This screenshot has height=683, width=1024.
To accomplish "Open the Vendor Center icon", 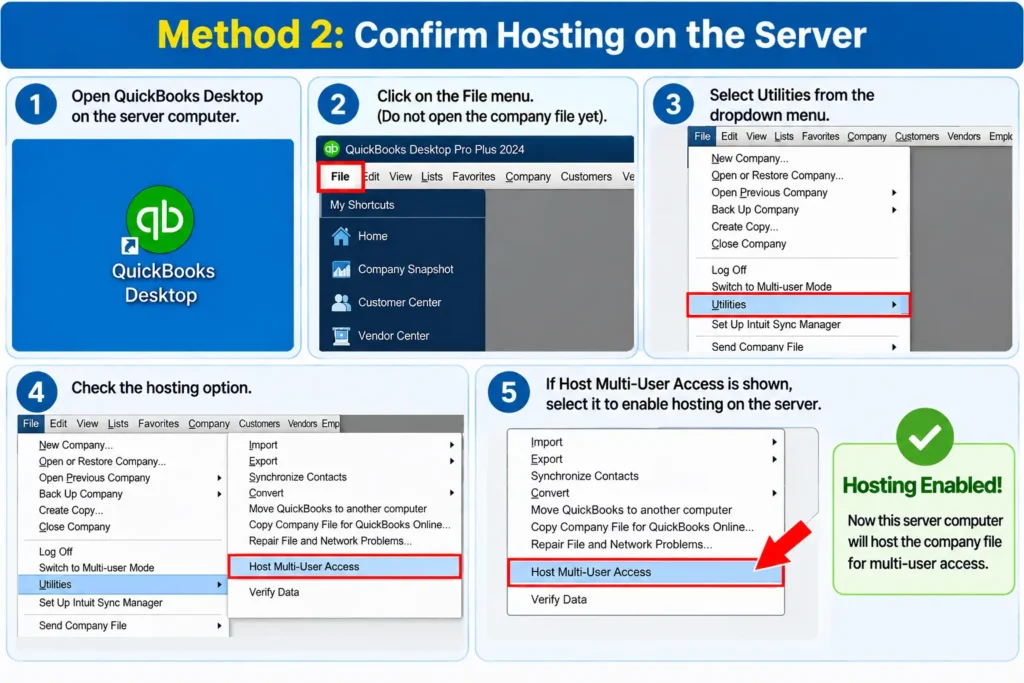I will tap(341, 336).
